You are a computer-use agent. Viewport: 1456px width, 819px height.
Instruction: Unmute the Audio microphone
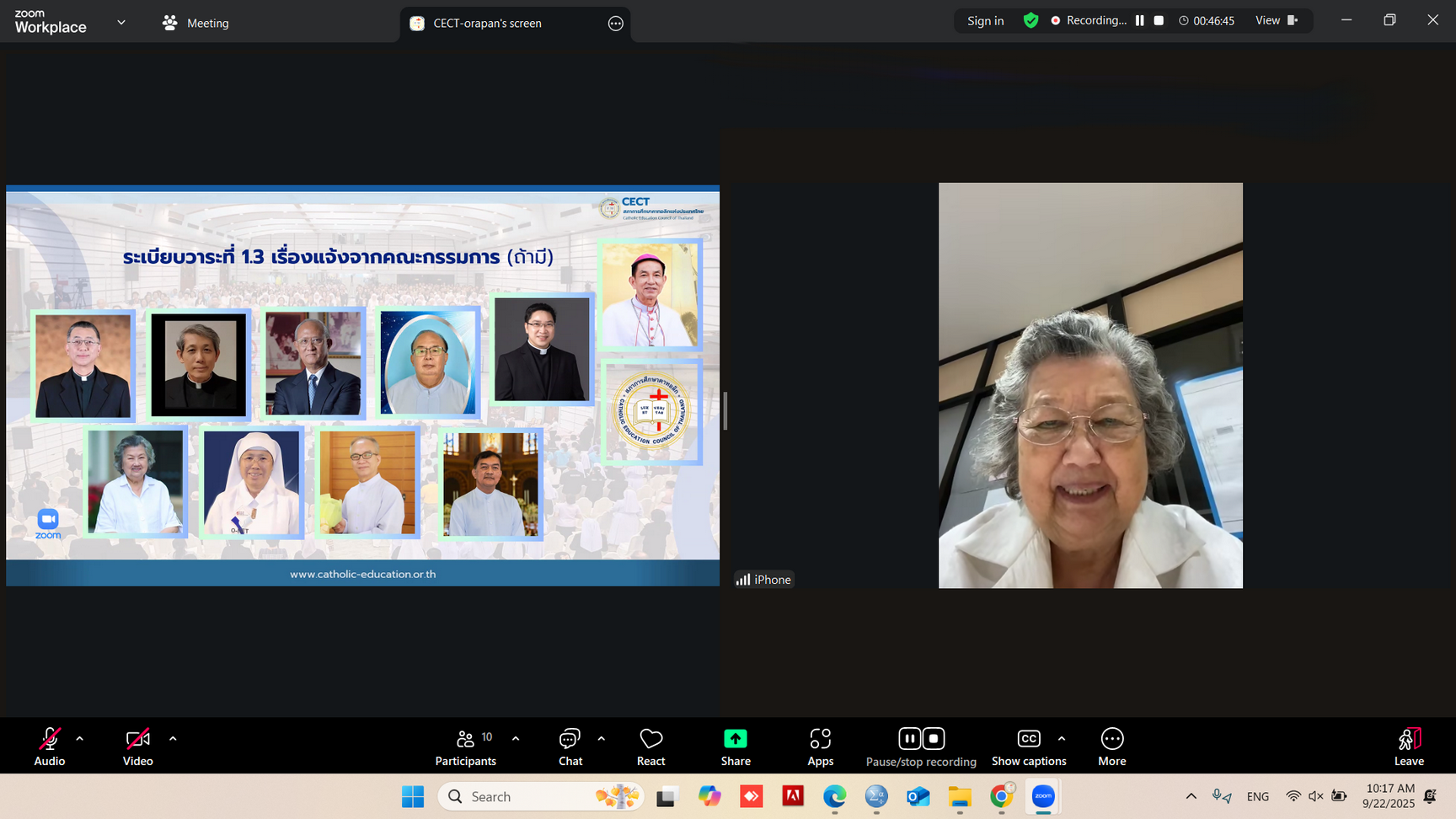(50, 746)
